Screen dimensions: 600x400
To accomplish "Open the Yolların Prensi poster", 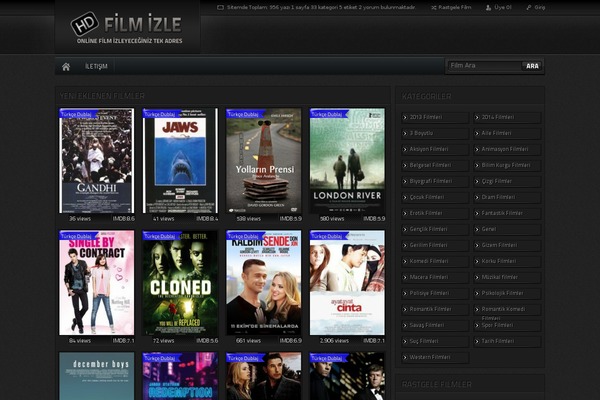I will click(x=264, y=160).
